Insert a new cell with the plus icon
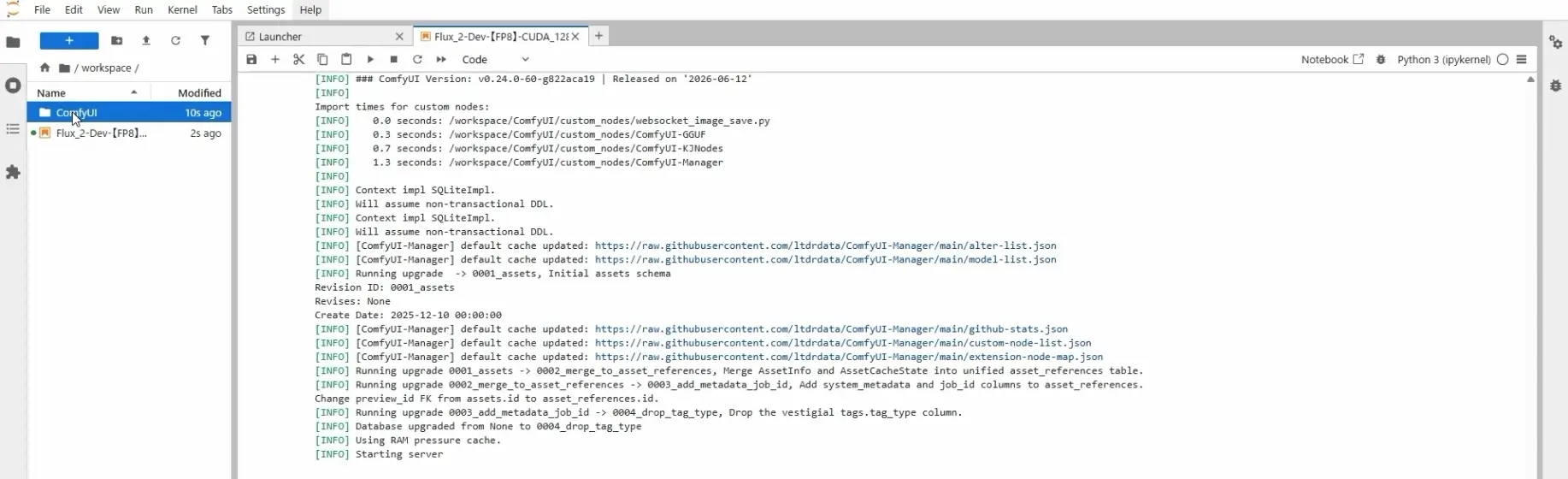 click(275, 60)
